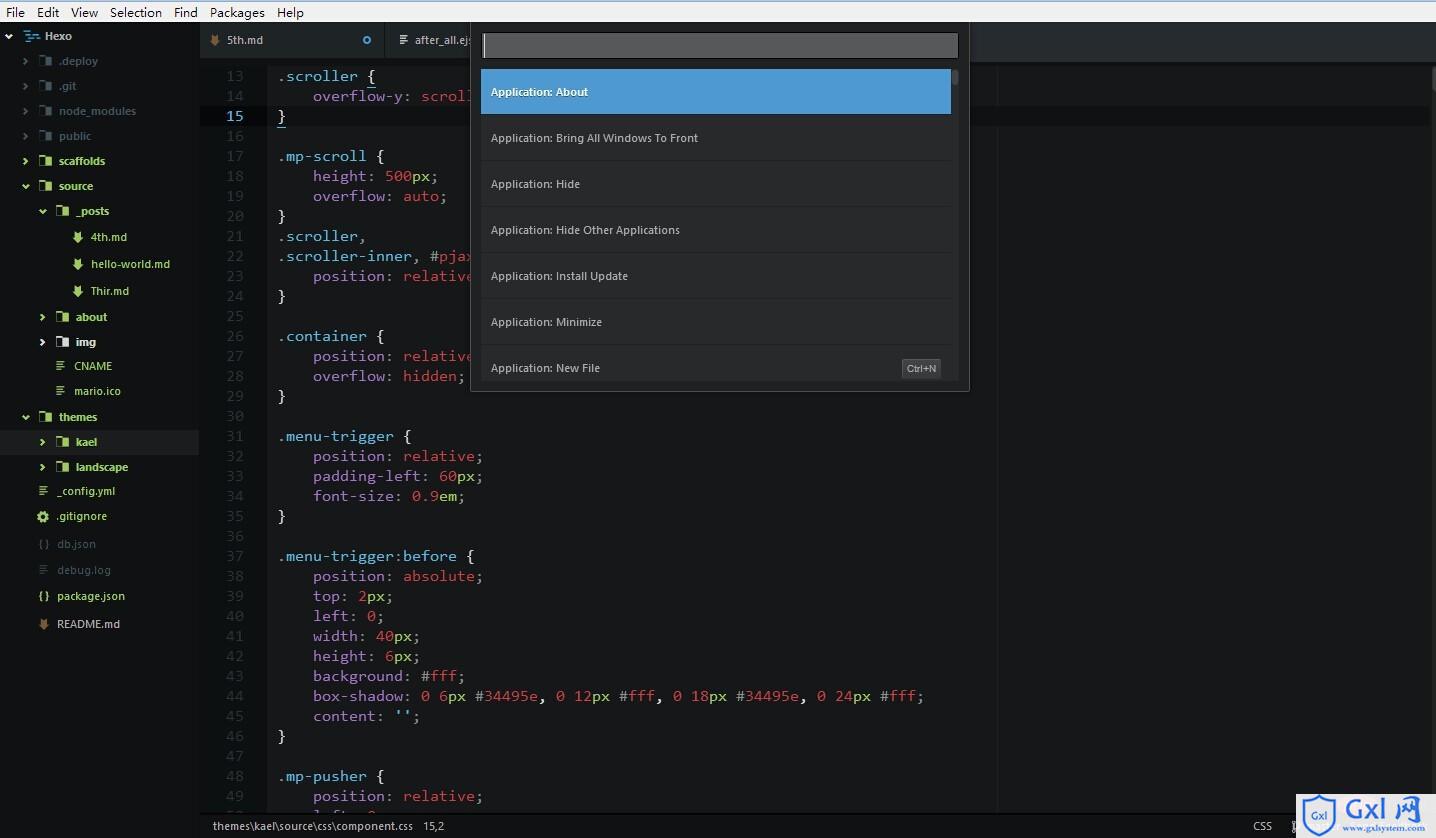Click the file icon beside CNAME

pyautogui.click(x=61, y=366)
